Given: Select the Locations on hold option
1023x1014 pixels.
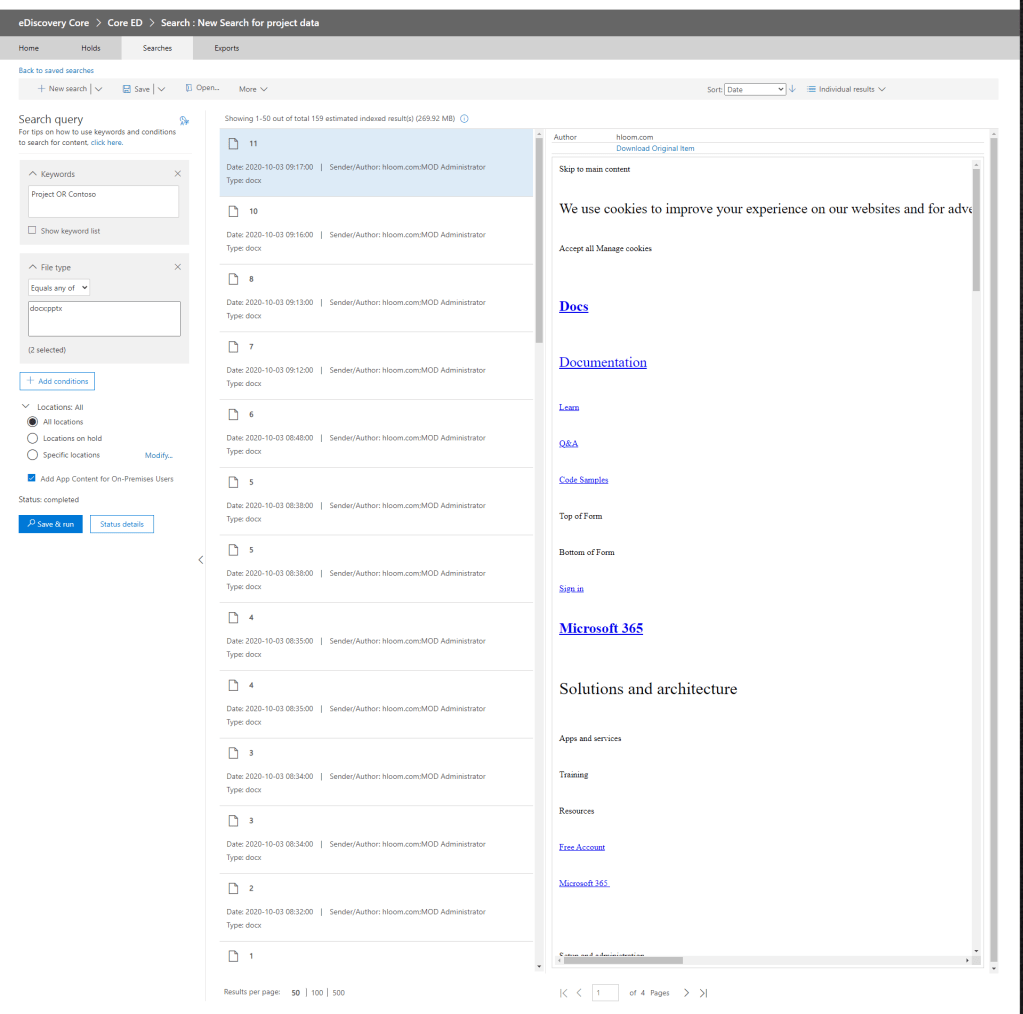Looking at the screenshot, I should click(x=33, y=438).
